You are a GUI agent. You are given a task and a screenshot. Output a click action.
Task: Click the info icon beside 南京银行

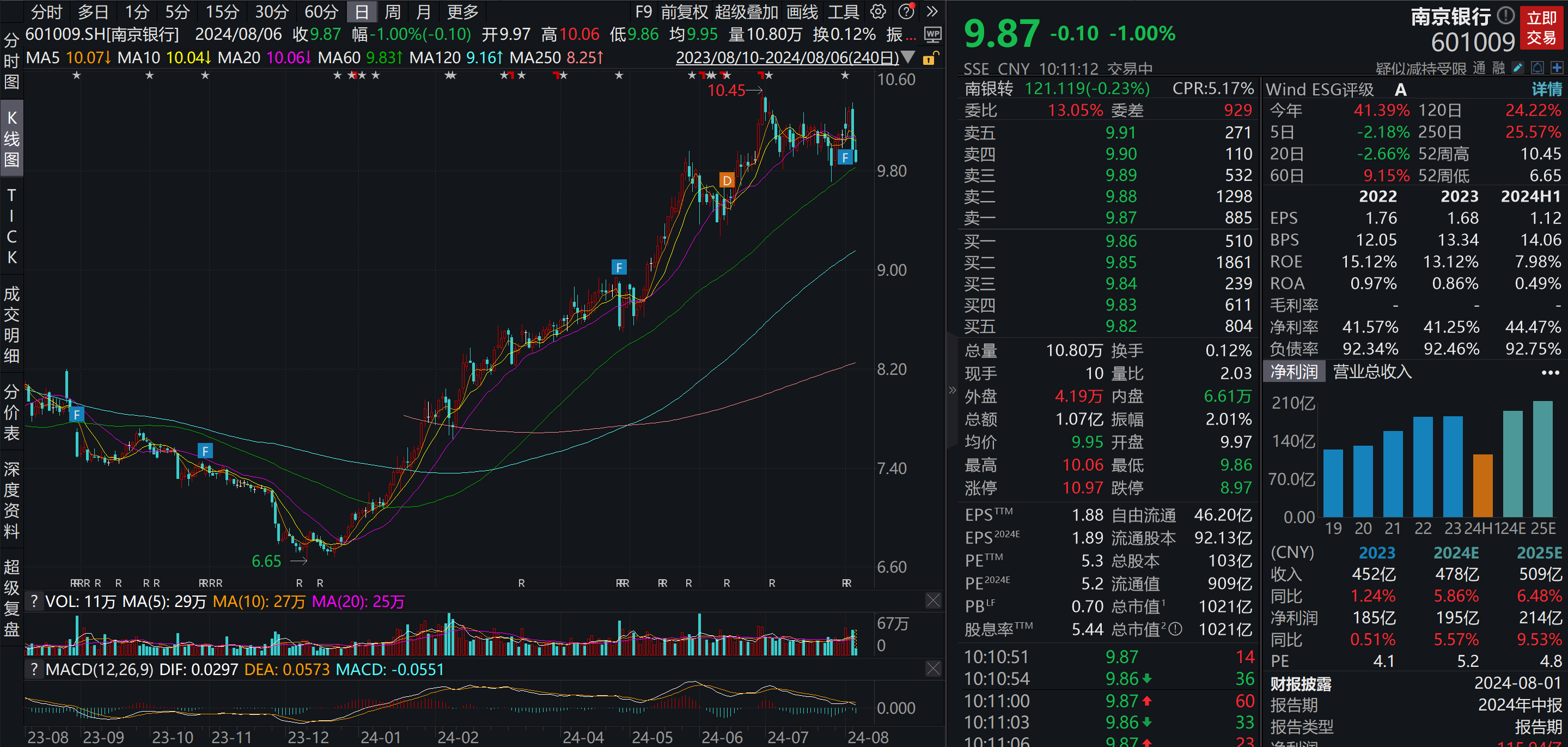click(x=1505, y=15)
